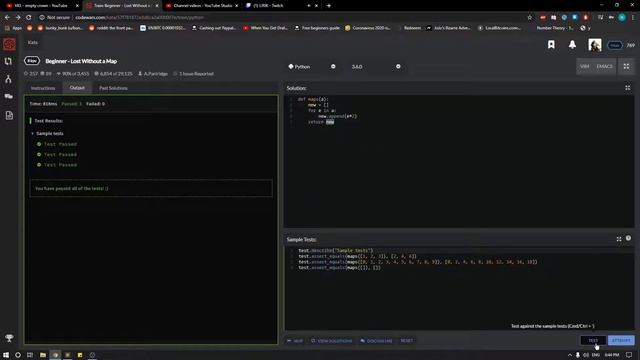Open File Explorer from the taskbar
The width and height of the screenshot is (640, 360).
pos(42,355)
